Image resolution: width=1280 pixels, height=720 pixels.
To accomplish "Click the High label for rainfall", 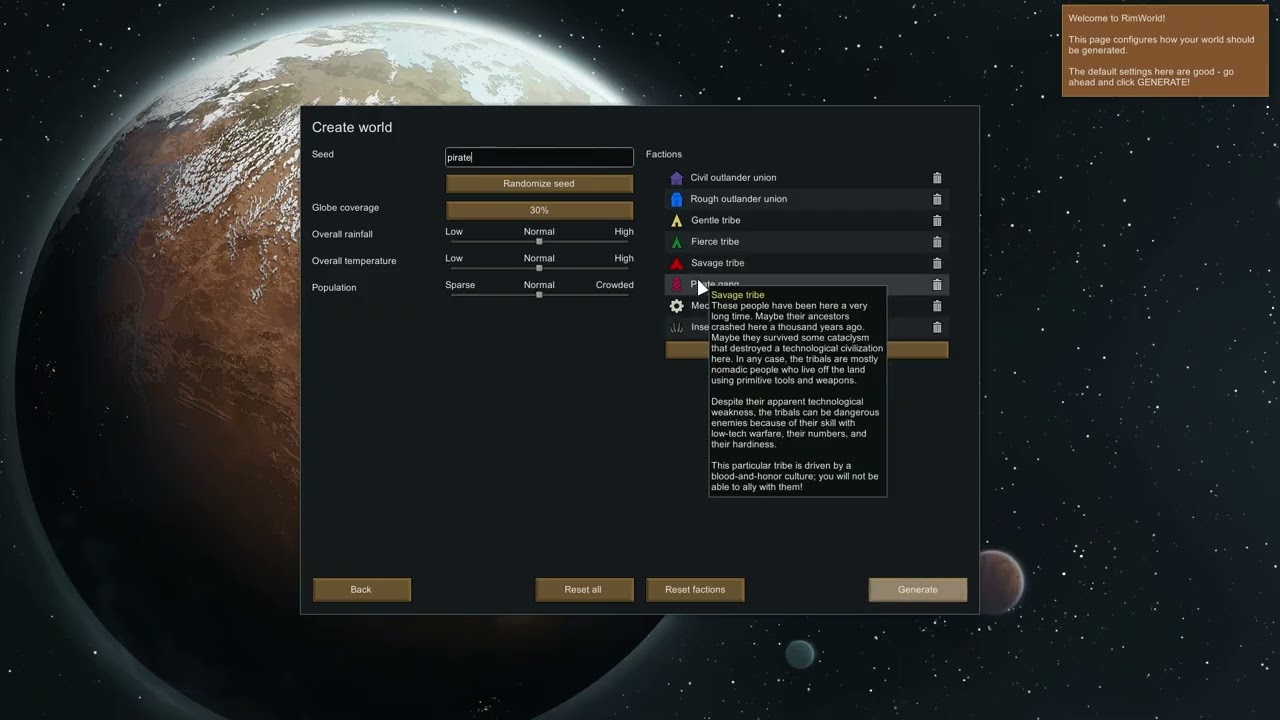I will click(624, 232).
